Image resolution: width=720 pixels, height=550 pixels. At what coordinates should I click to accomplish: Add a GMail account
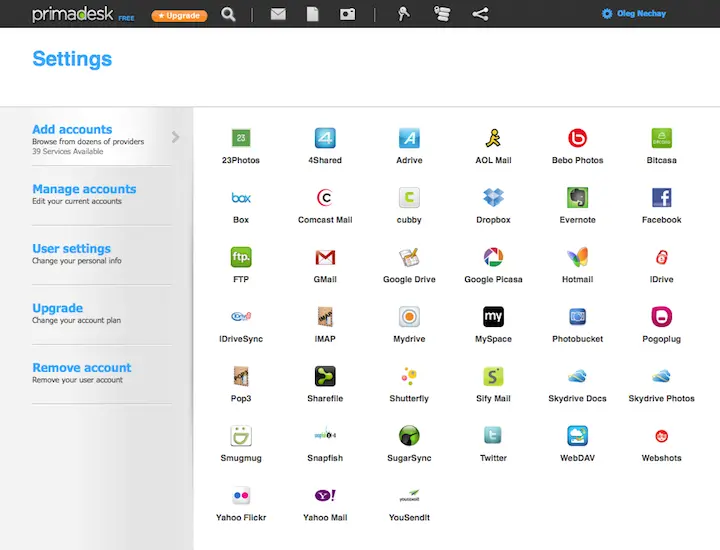click(325, 257)
